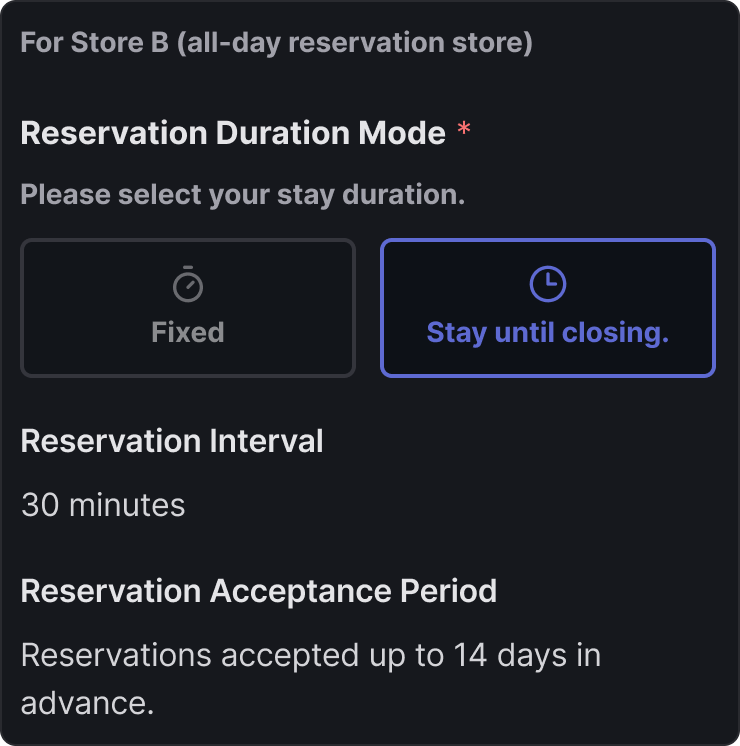The image size is (740, 746).
Task: Click the Reservation Interval heading
Action: pyautogui.click(x=172, y=441)
